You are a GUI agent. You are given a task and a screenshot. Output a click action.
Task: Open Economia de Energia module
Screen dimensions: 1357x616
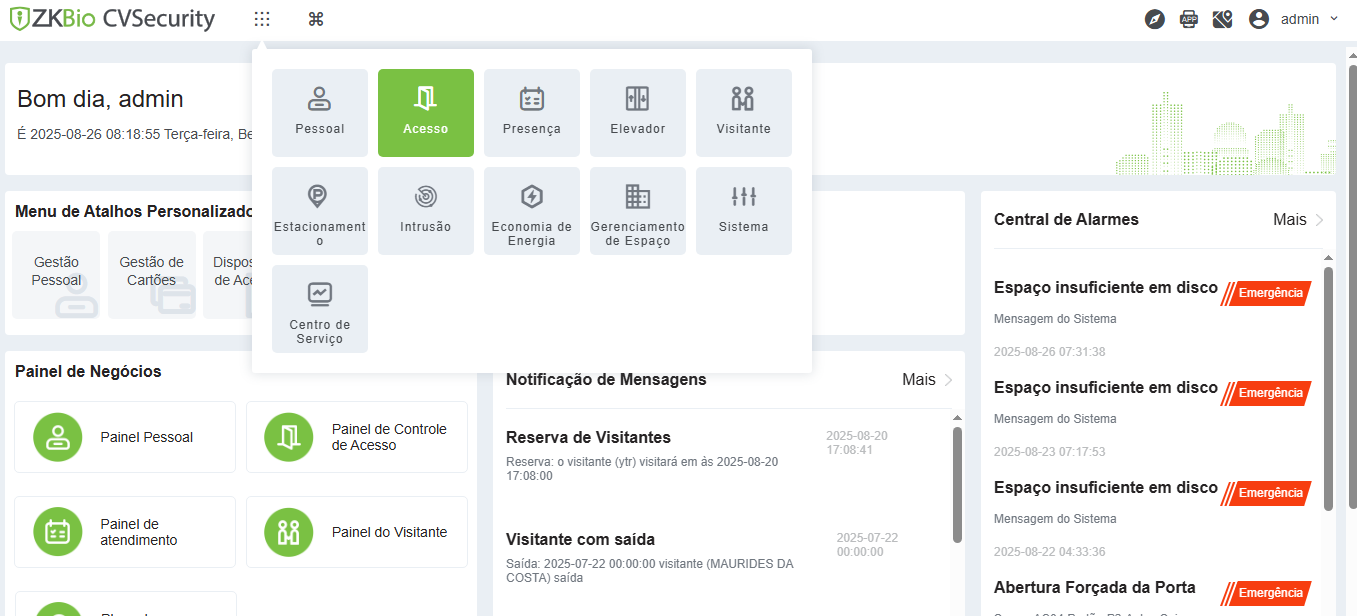[532, 211]
